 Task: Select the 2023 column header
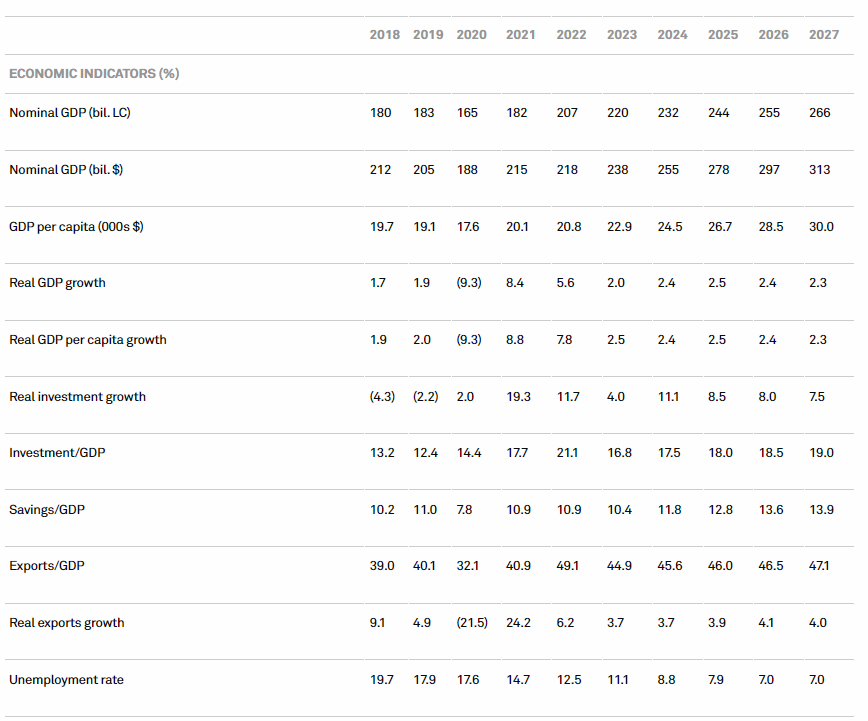(x=622, y=35)
